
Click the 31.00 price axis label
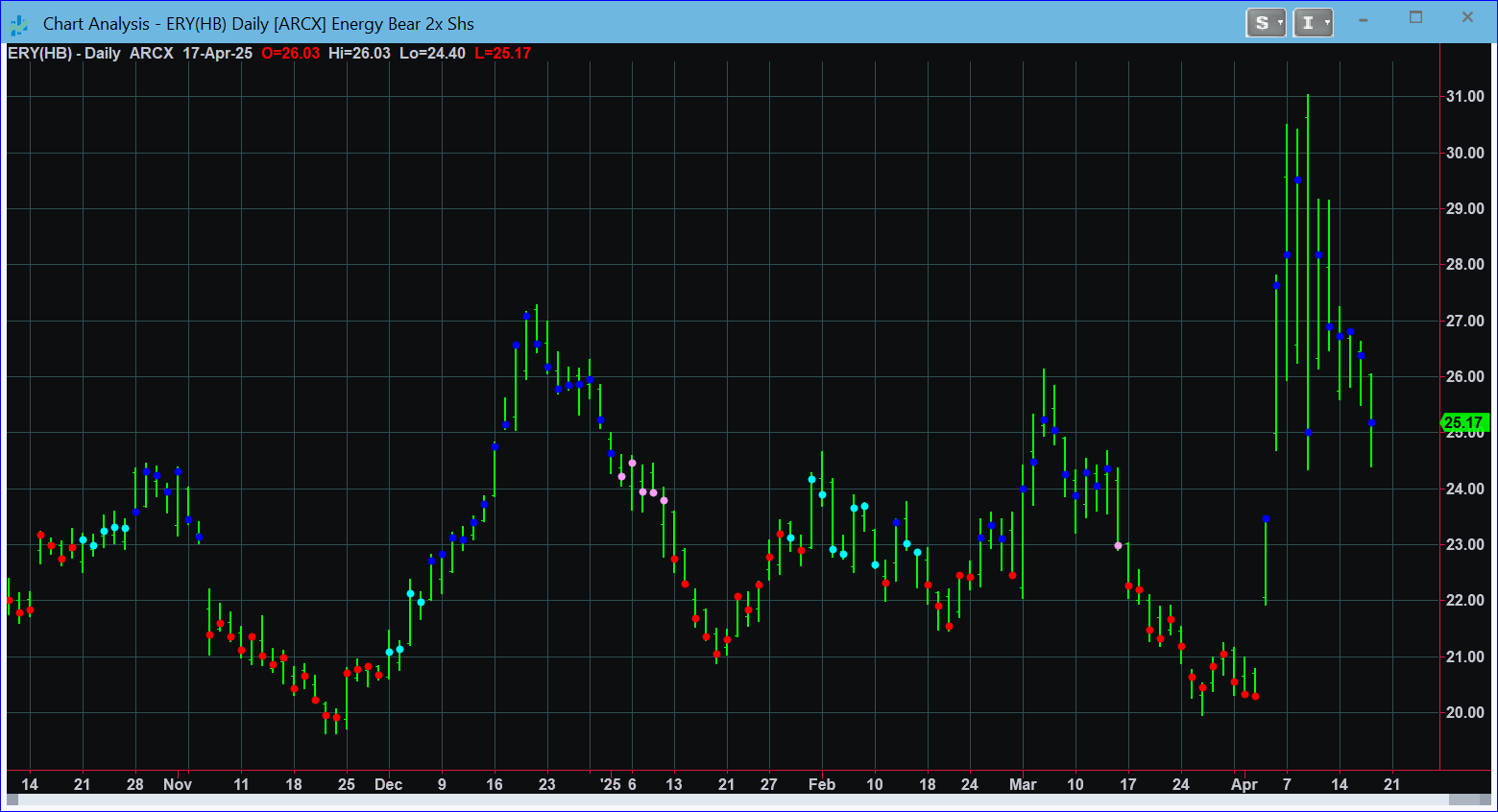click(x=1465, y=96)
